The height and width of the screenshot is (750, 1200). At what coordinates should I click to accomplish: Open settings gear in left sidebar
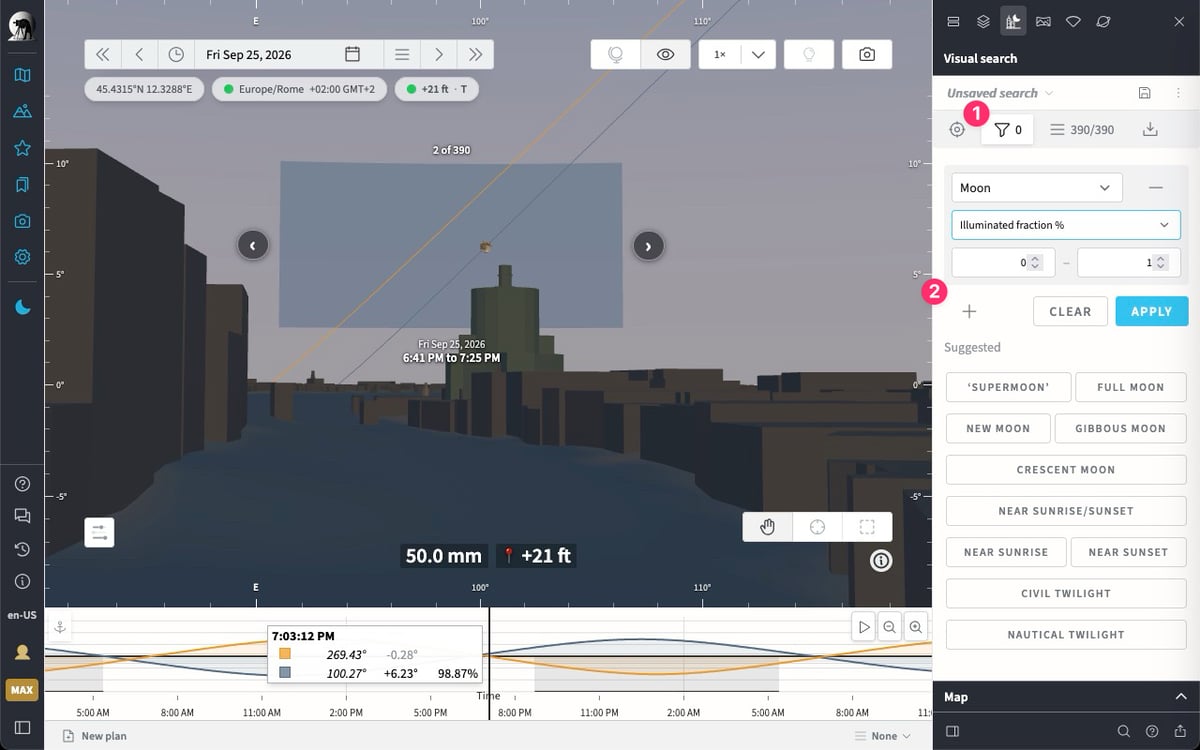coord(22,257)
